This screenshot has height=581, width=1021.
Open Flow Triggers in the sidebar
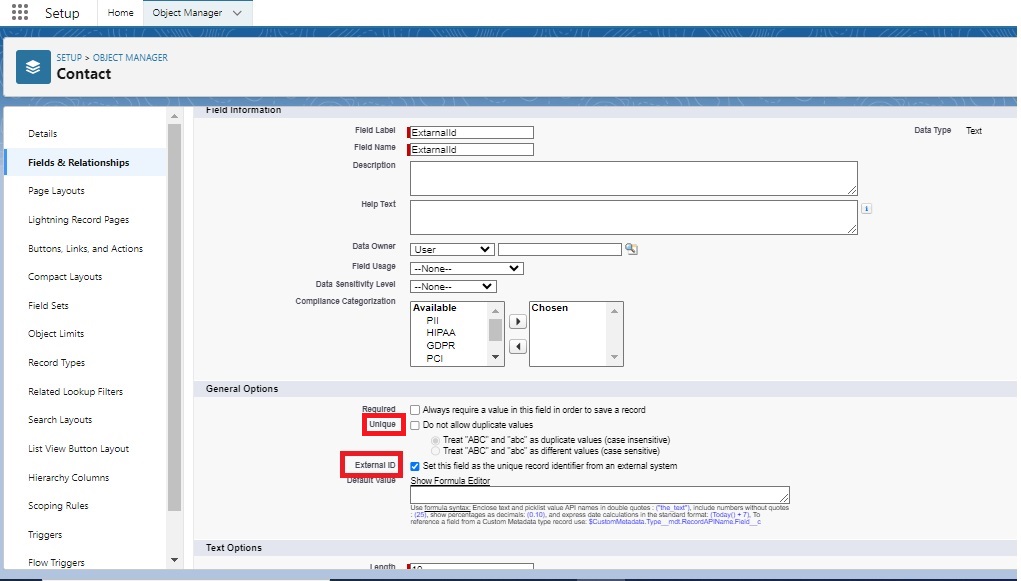click(x=56, y=563)
